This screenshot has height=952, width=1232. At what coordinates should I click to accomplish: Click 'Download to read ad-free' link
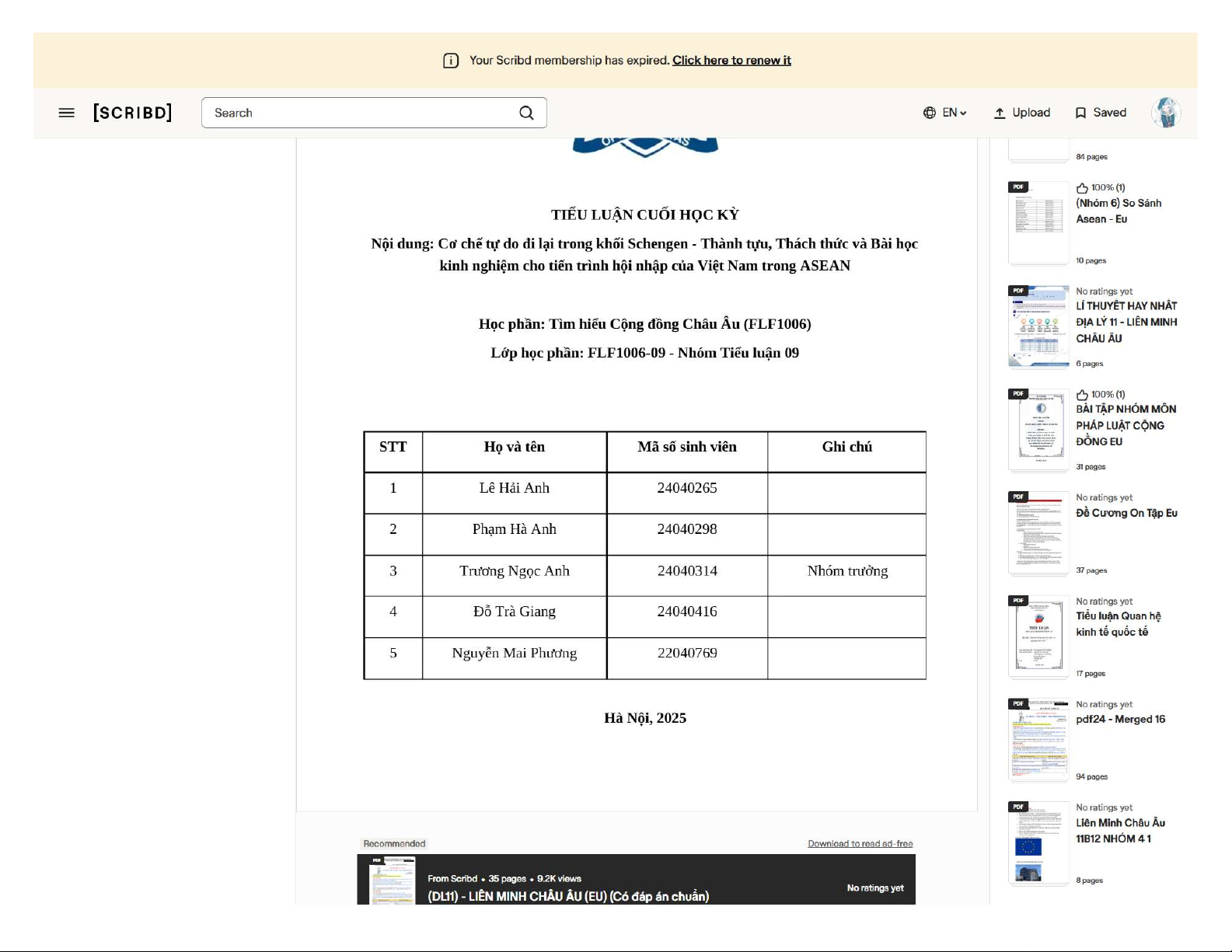point(860,844)
